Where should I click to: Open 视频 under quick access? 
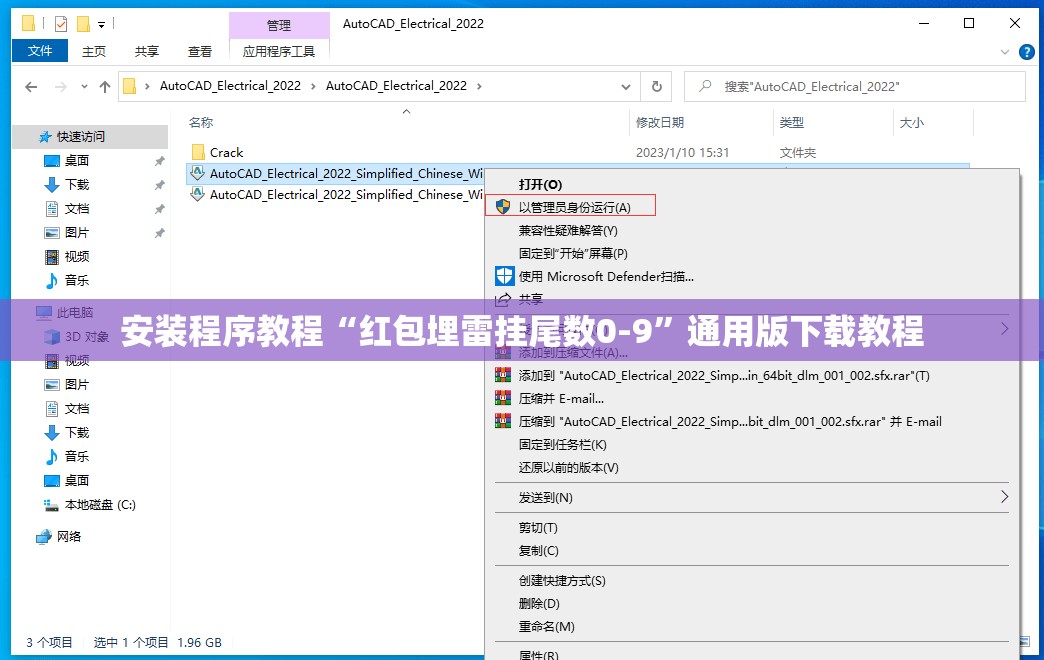point(77,256)
